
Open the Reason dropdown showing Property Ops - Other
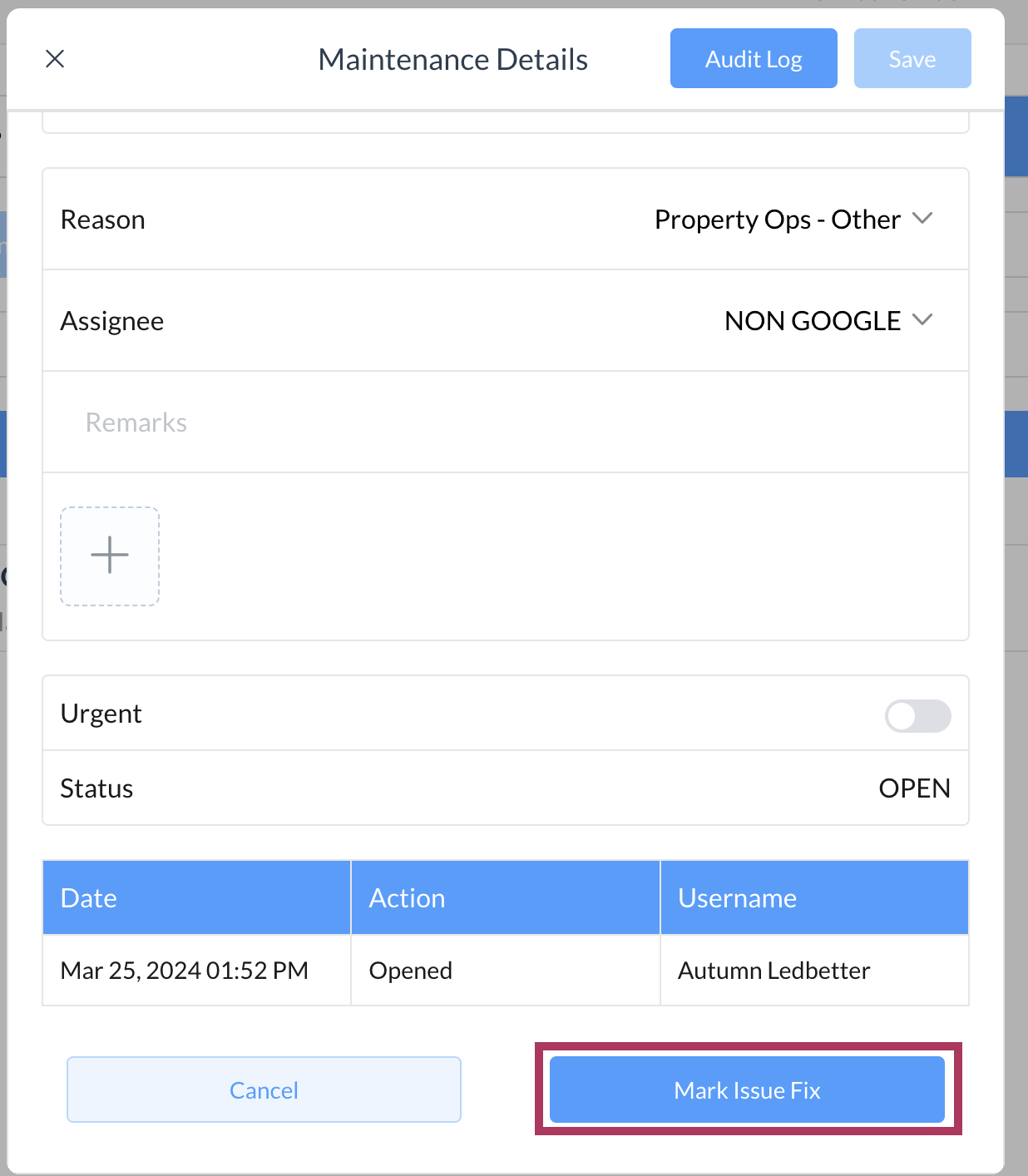click(777, 220)
